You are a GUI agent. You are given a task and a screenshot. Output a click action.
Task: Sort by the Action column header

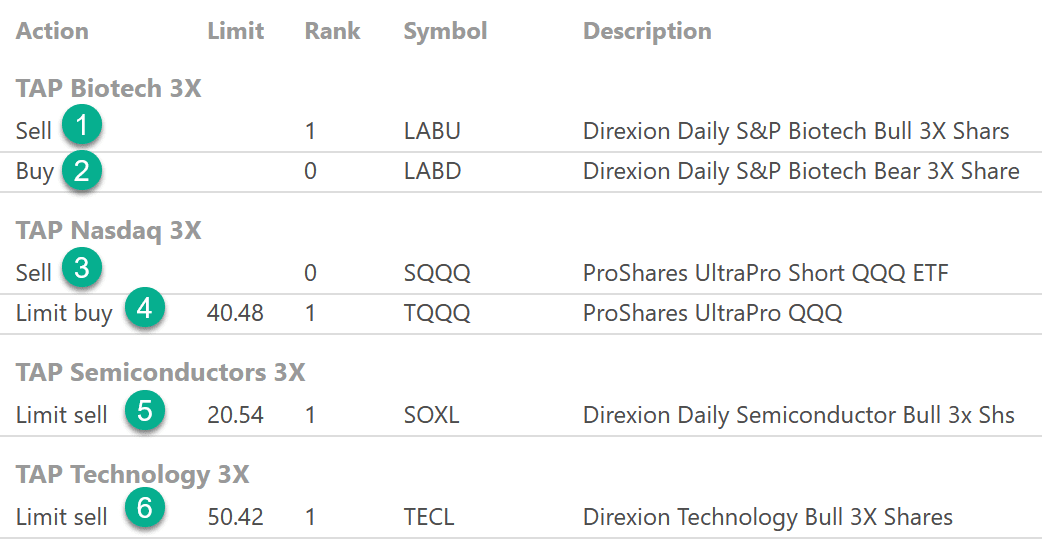tap(52, 31)
